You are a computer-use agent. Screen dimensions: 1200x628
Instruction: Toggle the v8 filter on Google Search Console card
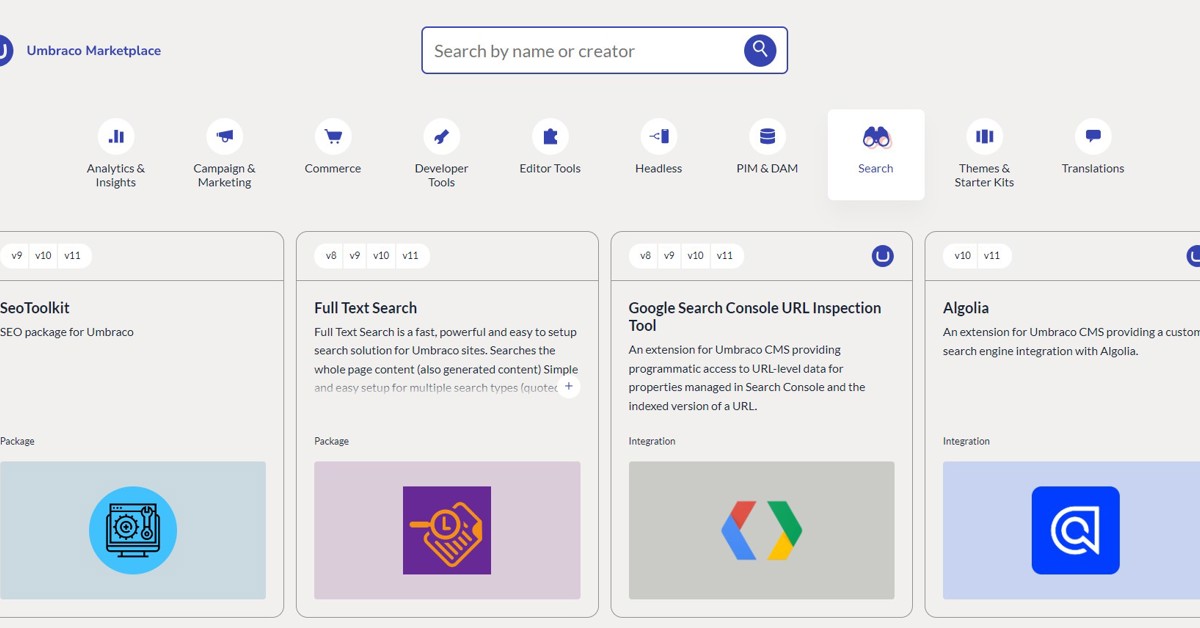coord(644,255)
